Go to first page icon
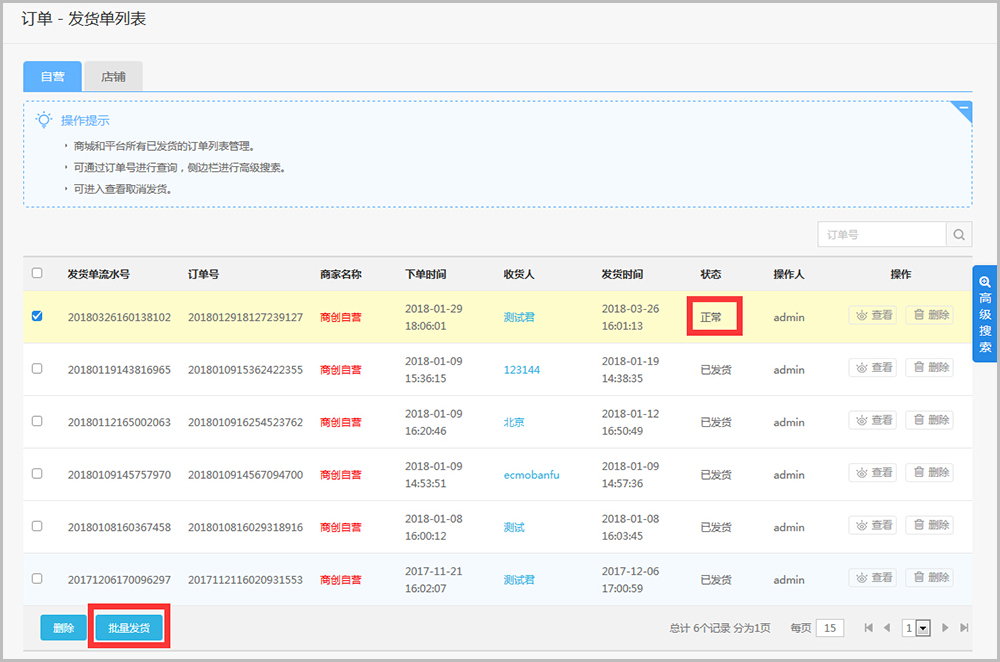The image size is (1000, 662). coord(868,628)
